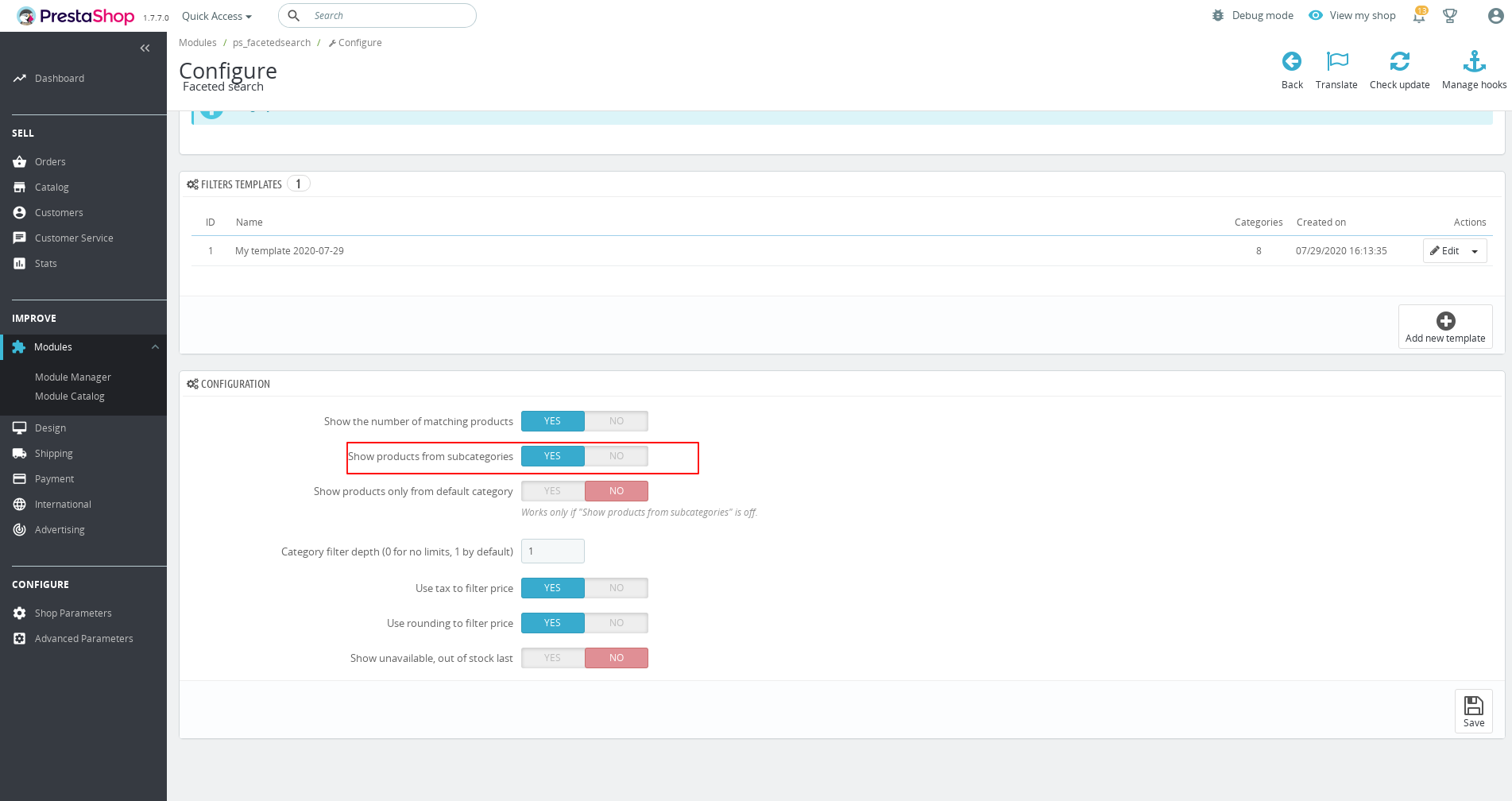The image size is (1512, 801).
Task: Click the Dashboard trend icon
Action: [x=20, y=78]
